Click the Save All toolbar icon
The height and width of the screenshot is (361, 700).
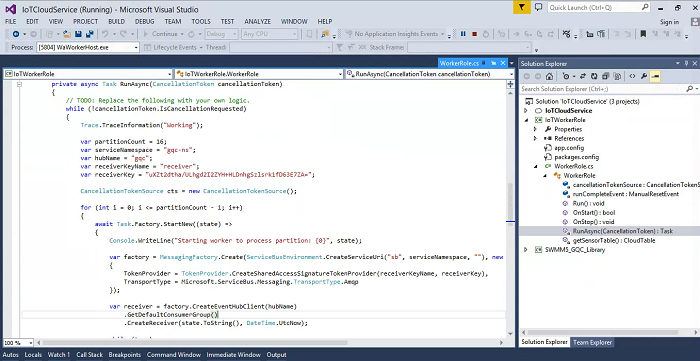(89, 34)
